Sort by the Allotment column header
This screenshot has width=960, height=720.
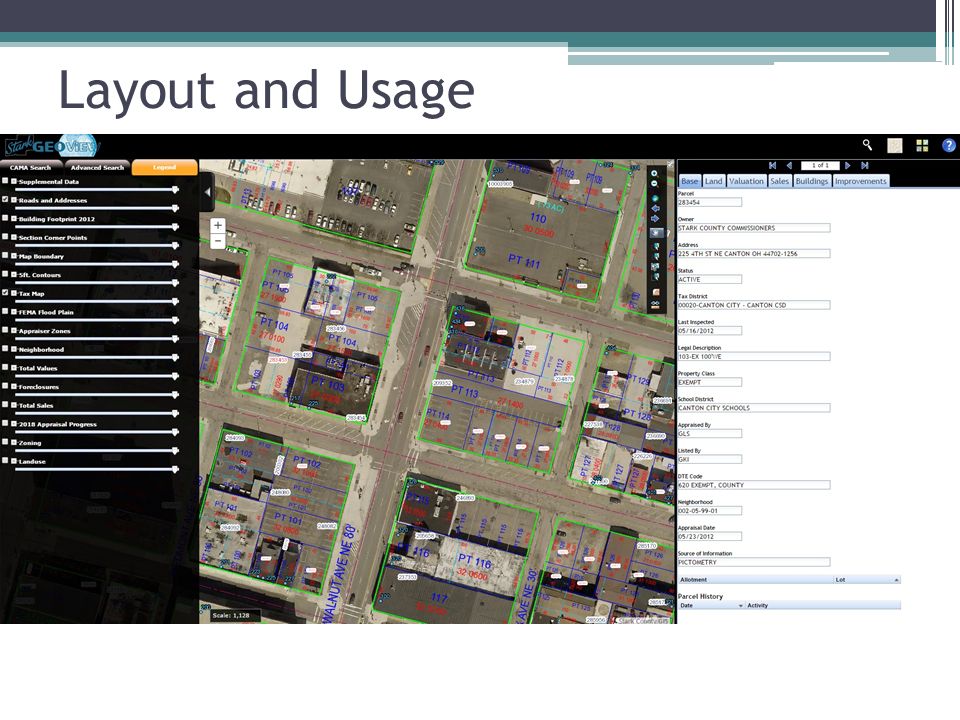(x=755, y=579)
